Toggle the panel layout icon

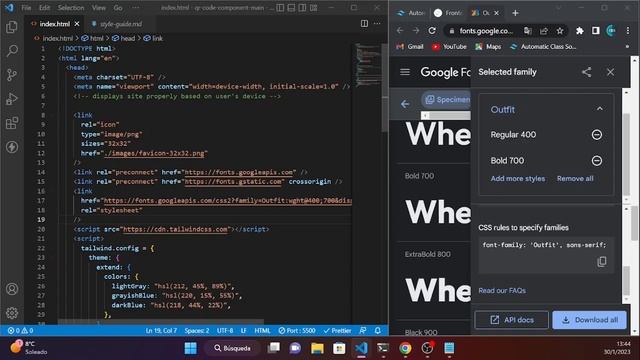[291, 8]
